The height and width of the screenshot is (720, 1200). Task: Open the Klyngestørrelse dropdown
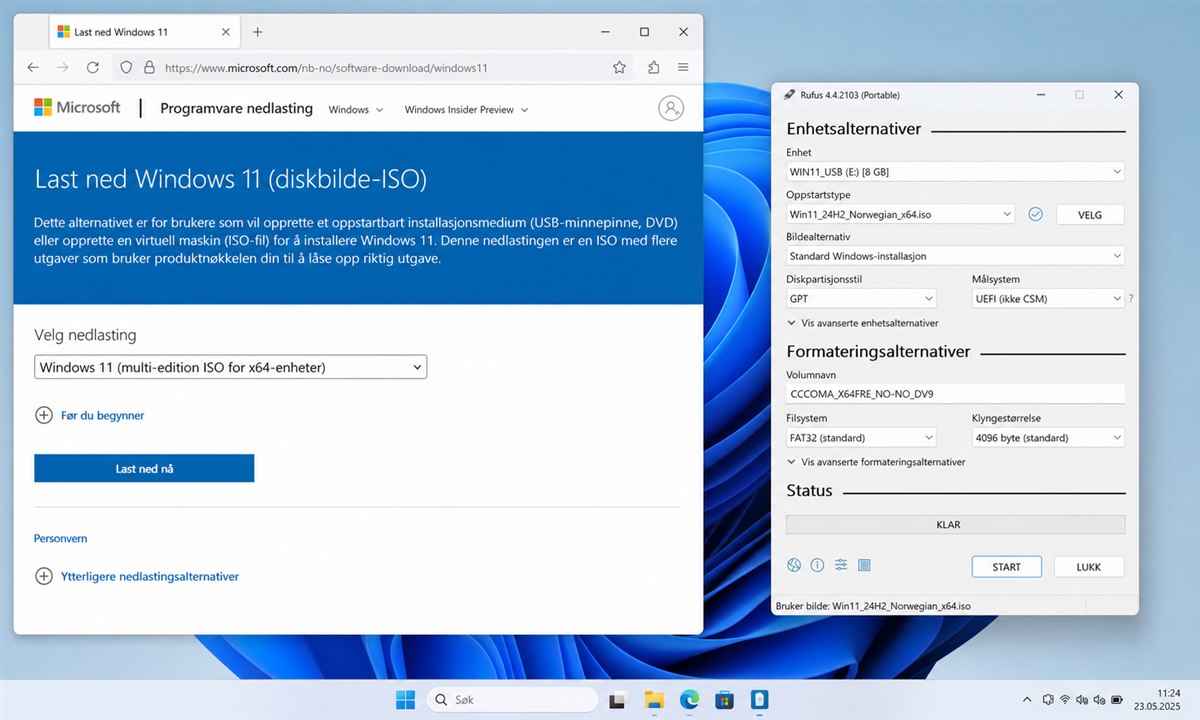click(1048, 438)
